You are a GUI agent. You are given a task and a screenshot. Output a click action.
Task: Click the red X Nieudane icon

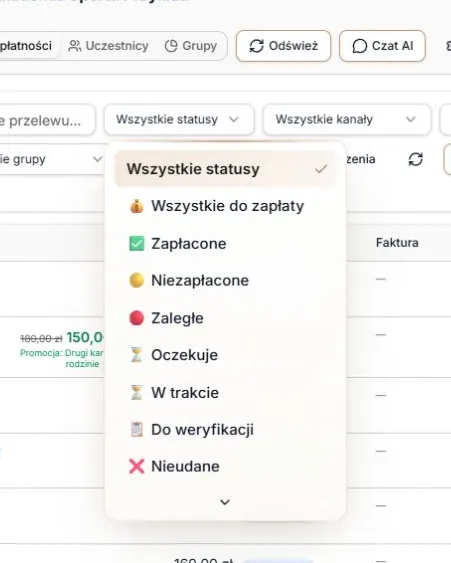(x=136, y=466)
